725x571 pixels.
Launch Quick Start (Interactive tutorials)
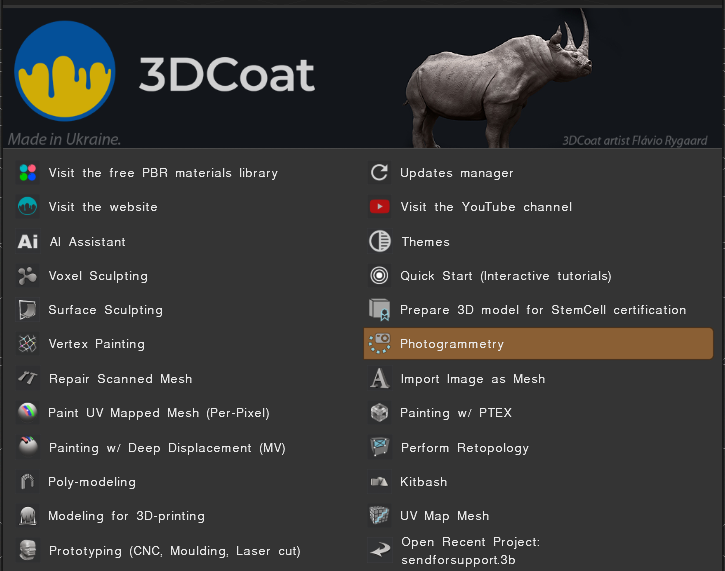[506, 276]
